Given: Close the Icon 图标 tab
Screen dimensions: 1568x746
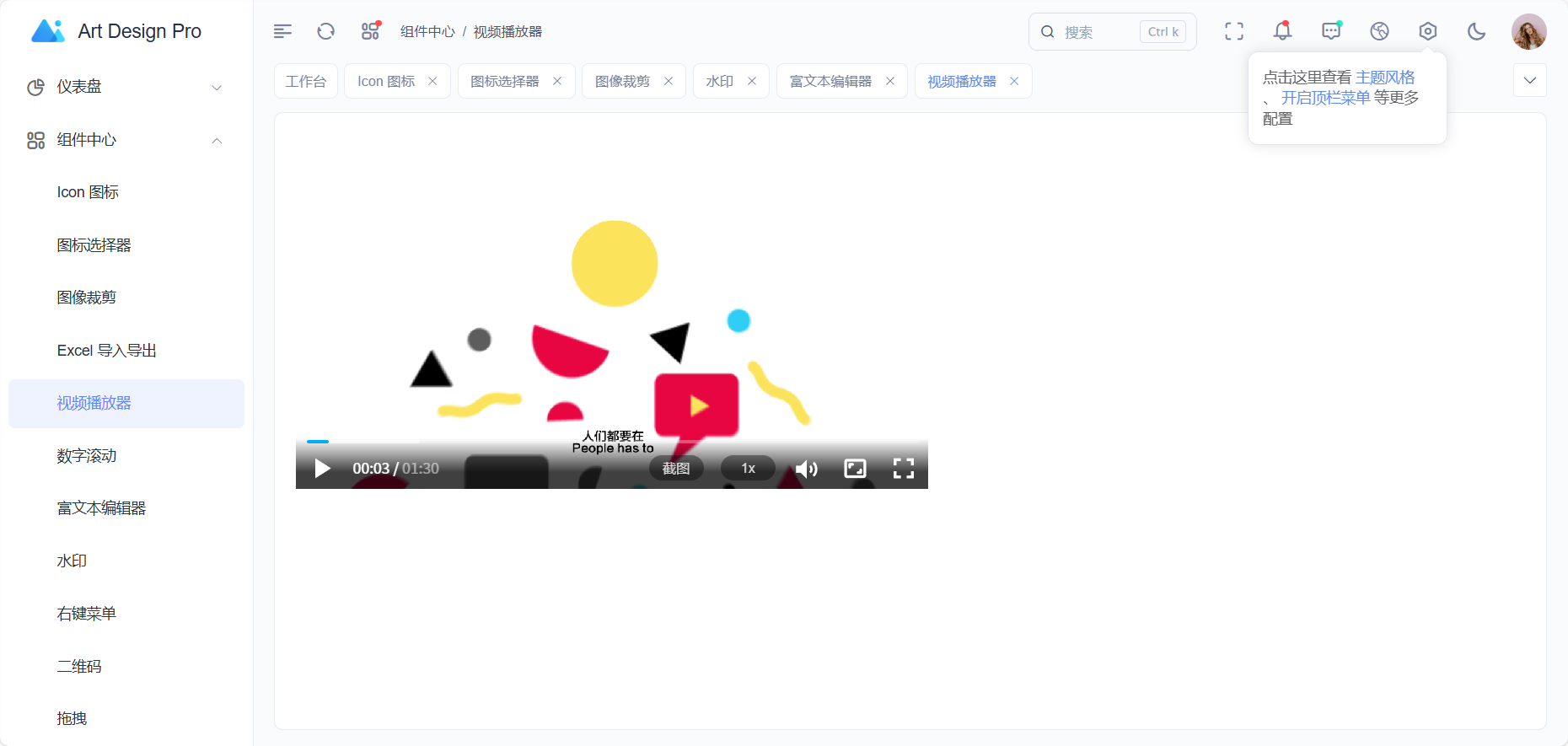Looking at the screenshot, I should pyautogui.click(x=432, y=81).
